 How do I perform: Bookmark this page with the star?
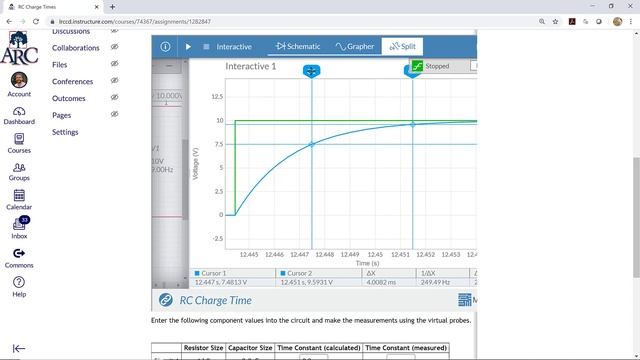pos(555,21)
